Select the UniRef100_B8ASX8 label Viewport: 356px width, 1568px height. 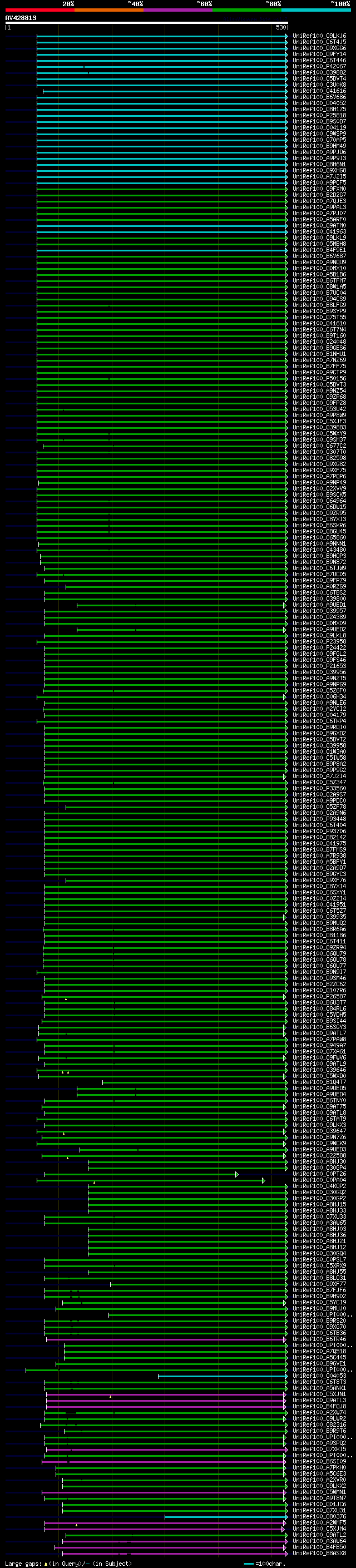319,1553
